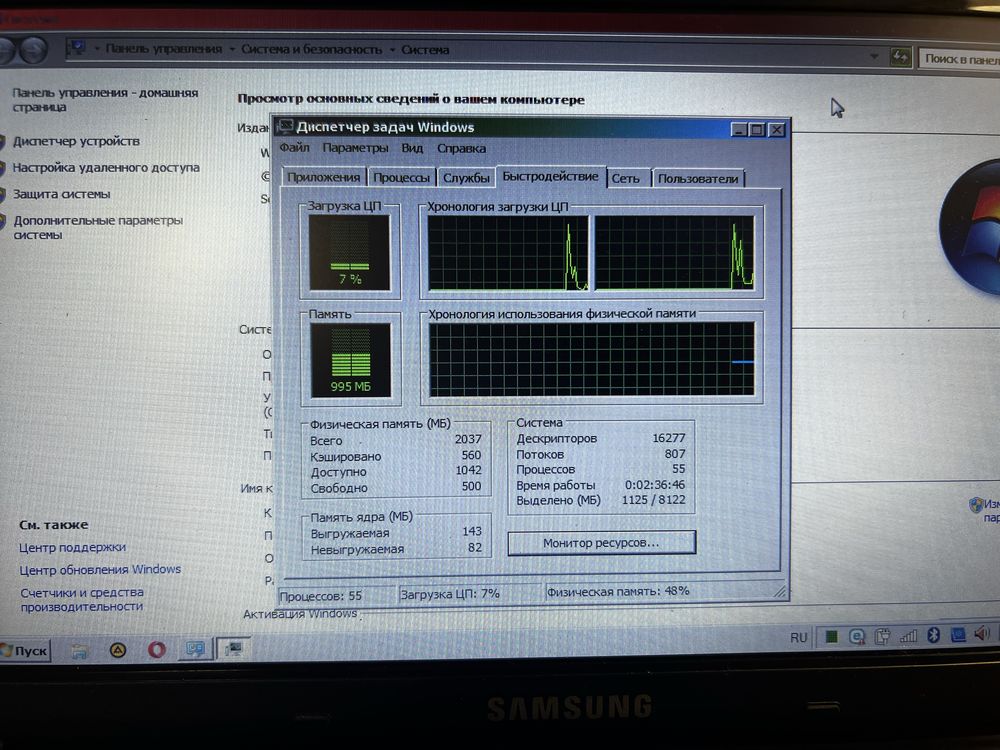The height and width of the screenshot is (750, 1000).
Task: Expand arrow before Система и безопасность breadcrumb
Action: [232, 49]
